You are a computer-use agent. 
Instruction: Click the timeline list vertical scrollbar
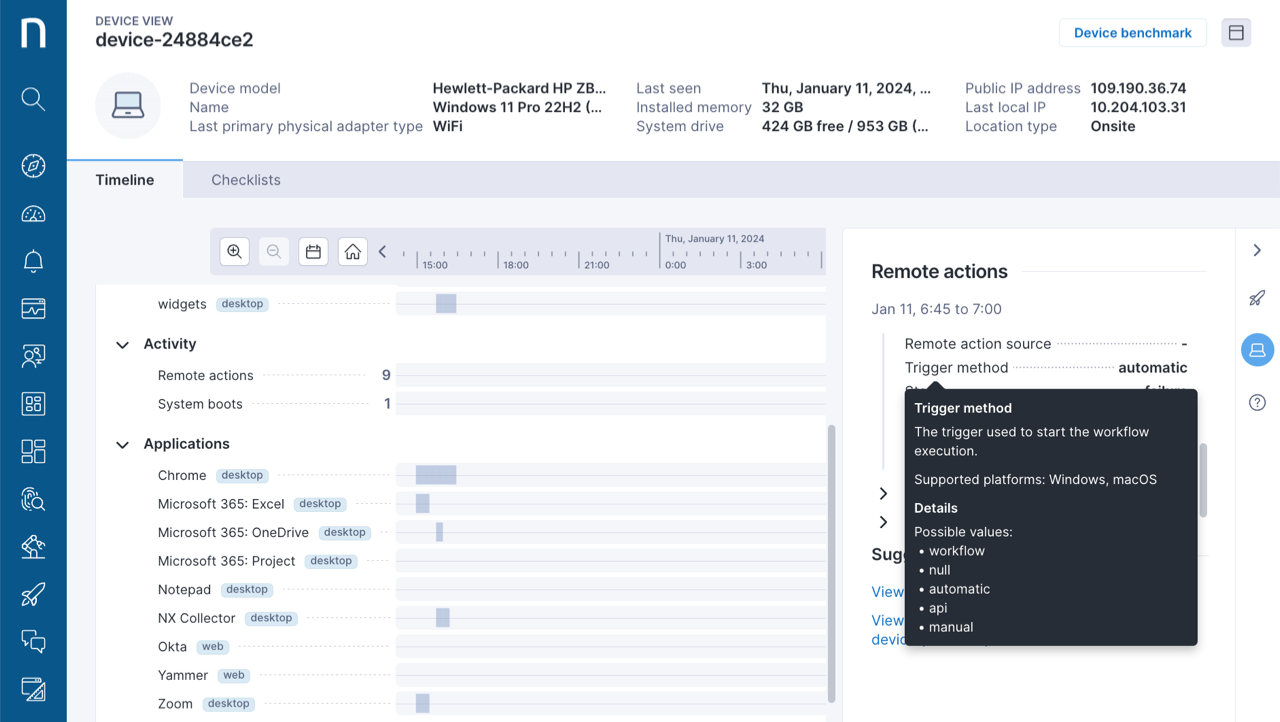point(831,560)
